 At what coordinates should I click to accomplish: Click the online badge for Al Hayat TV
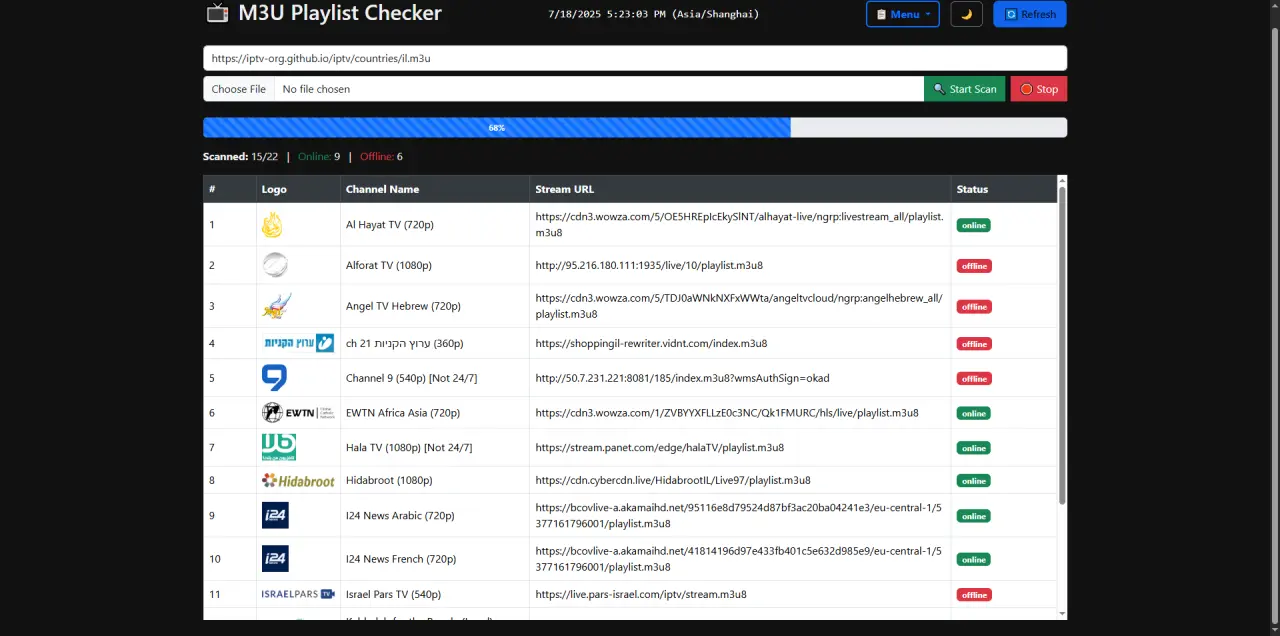click(x=974, y=225)
